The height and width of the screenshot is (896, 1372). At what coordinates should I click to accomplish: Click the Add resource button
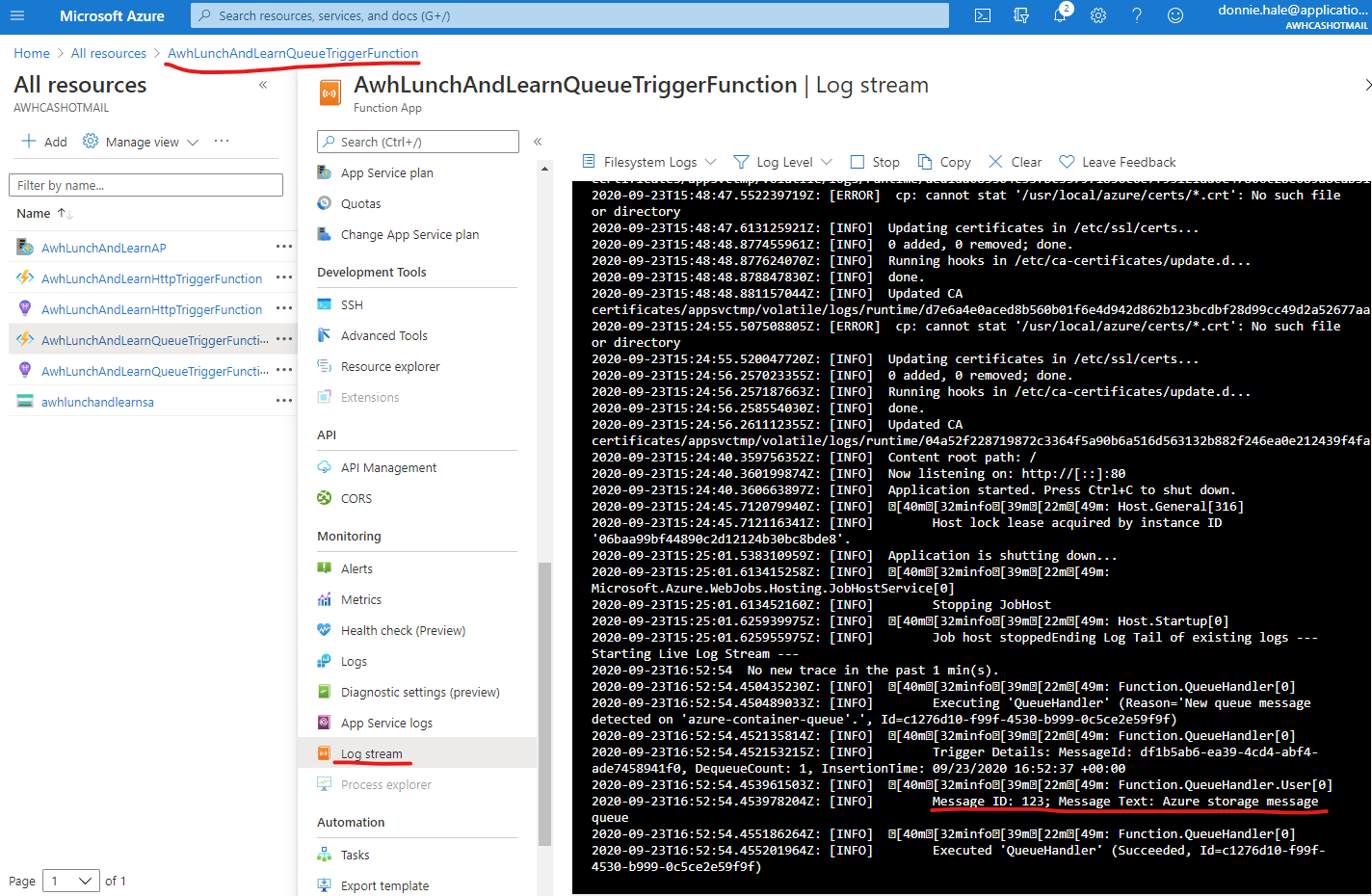pos(44,142)
